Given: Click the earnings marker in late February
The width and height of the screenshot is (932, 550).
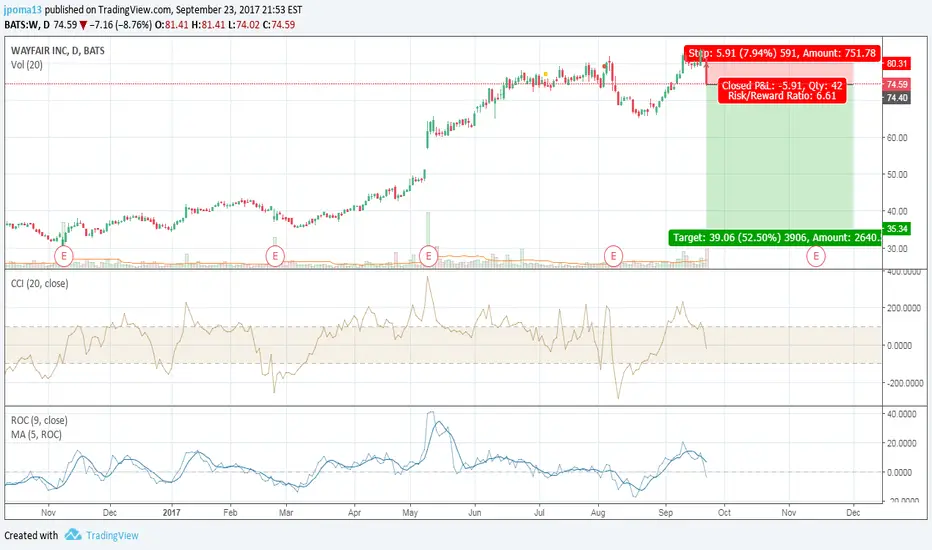Looking at the screenshot, I should click(x=275, y=256).
